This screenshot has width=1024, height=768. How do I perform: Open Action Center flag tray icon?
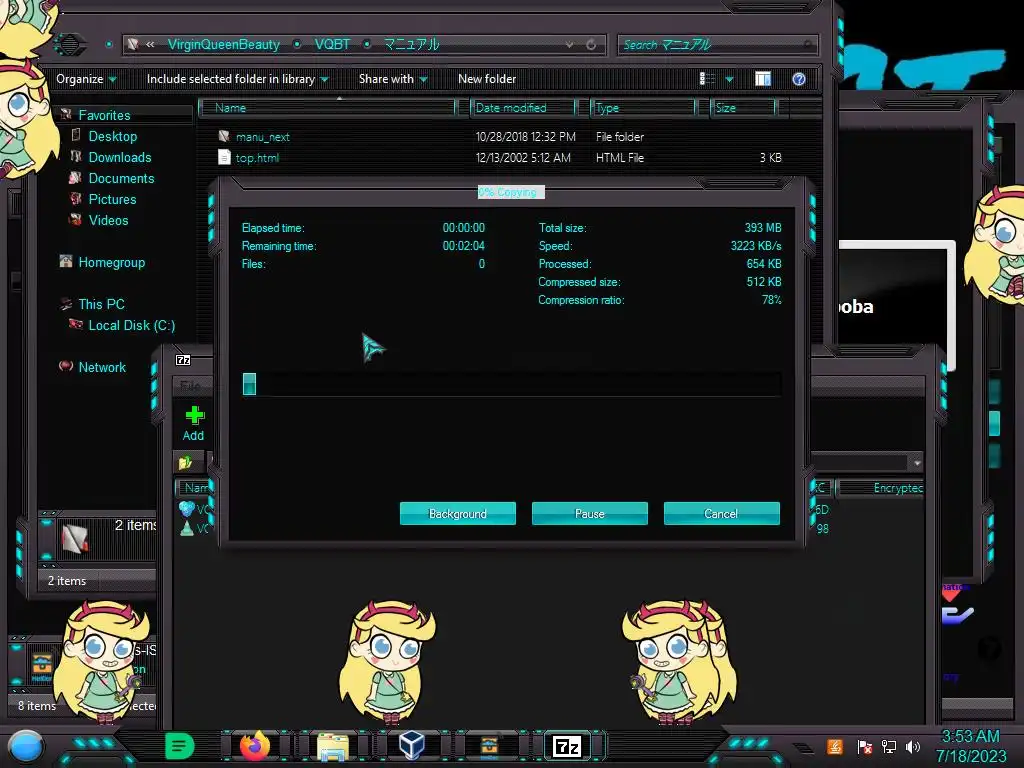865,746
